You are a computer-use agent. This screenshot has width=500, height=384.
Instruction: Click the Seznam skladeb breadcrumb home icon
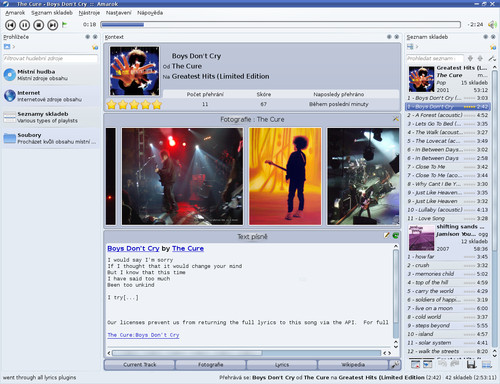(x=410, y=47)
